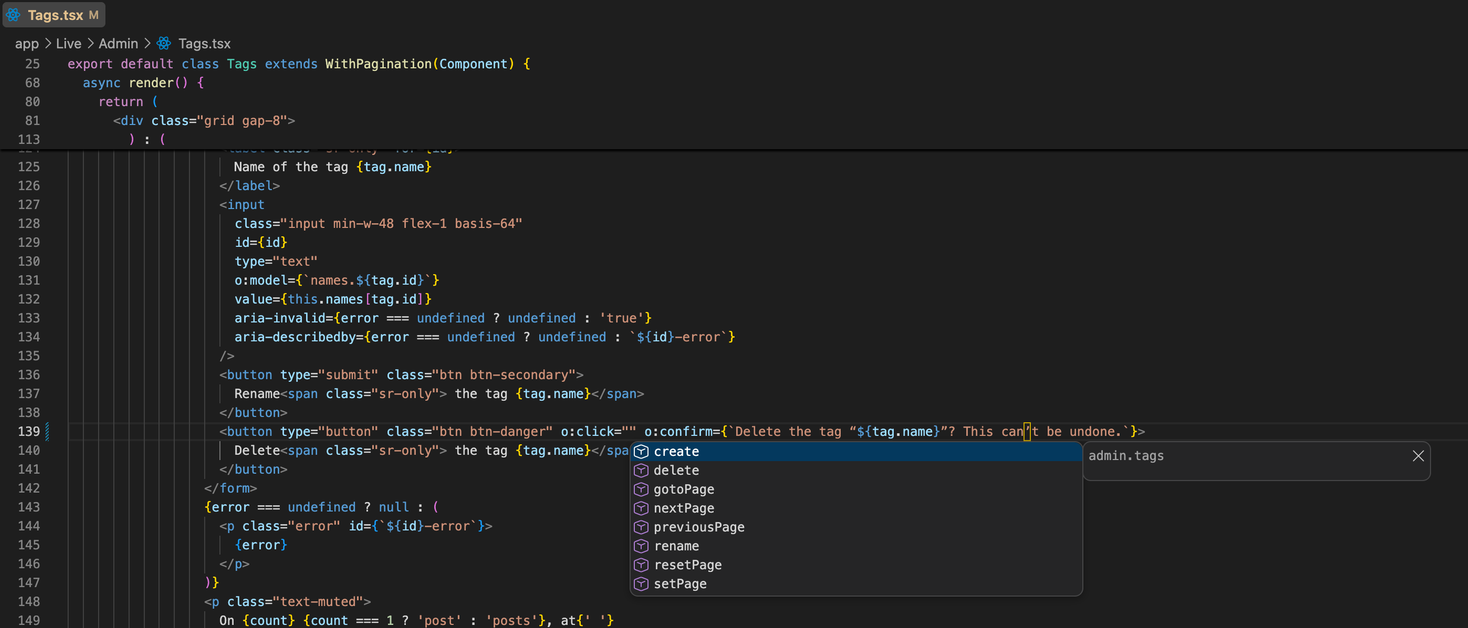The image size is (1468, 628).
Task: Click the closing </form> tag
Action: (x=230, y=490)
